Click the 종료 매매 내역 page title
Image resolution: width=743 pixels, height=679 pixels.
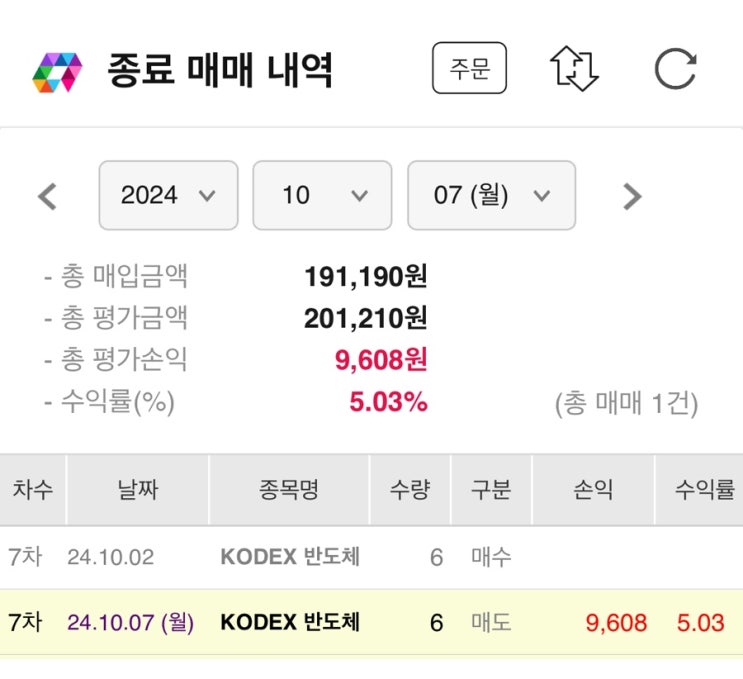click(219, 72)
